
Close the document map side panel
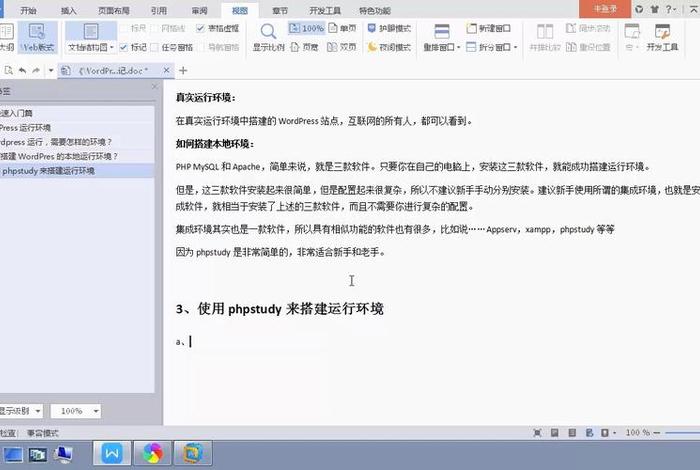(155, 87)
